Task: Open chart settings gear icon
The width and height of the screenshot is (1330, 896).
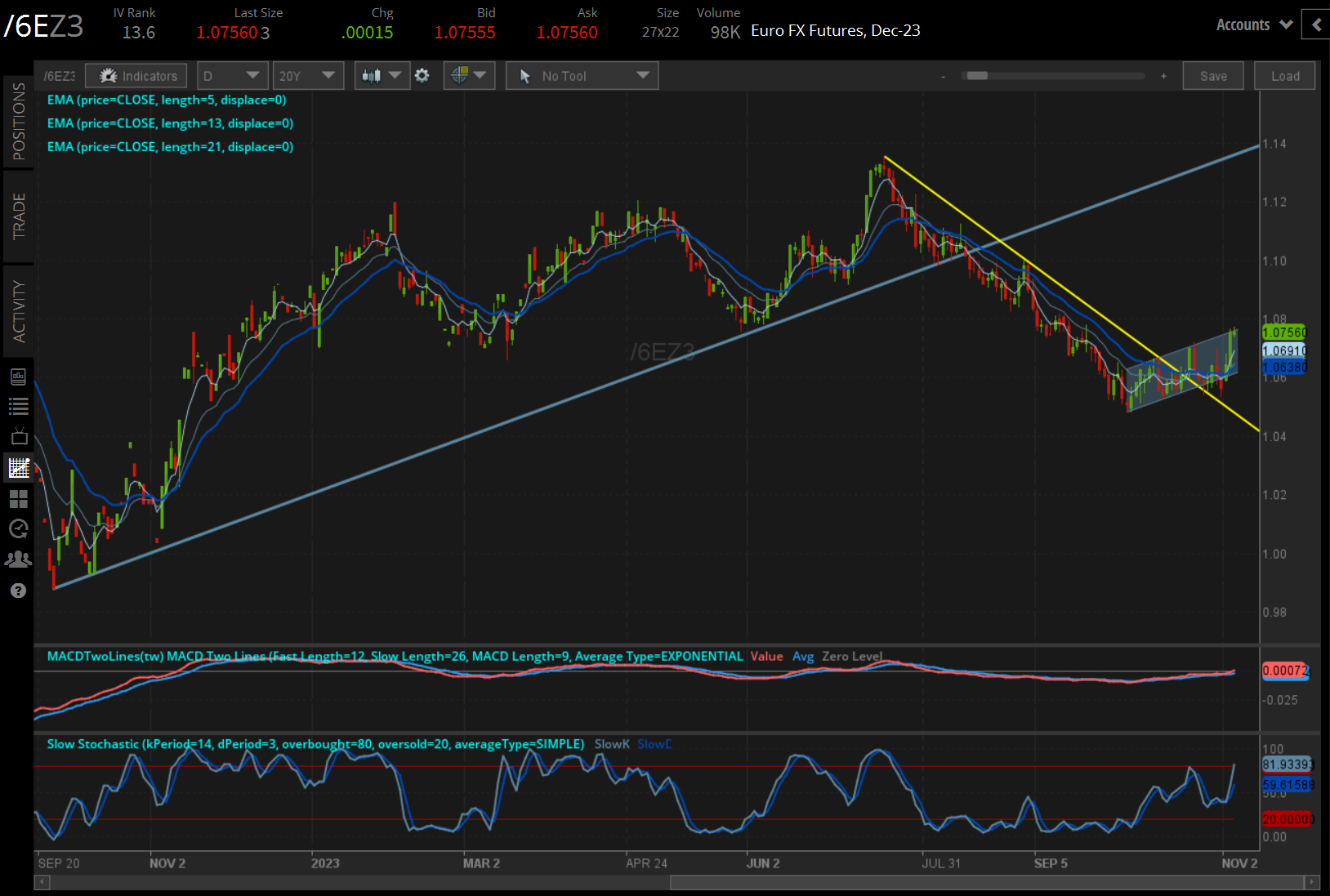Action: [x=422, y=76]
